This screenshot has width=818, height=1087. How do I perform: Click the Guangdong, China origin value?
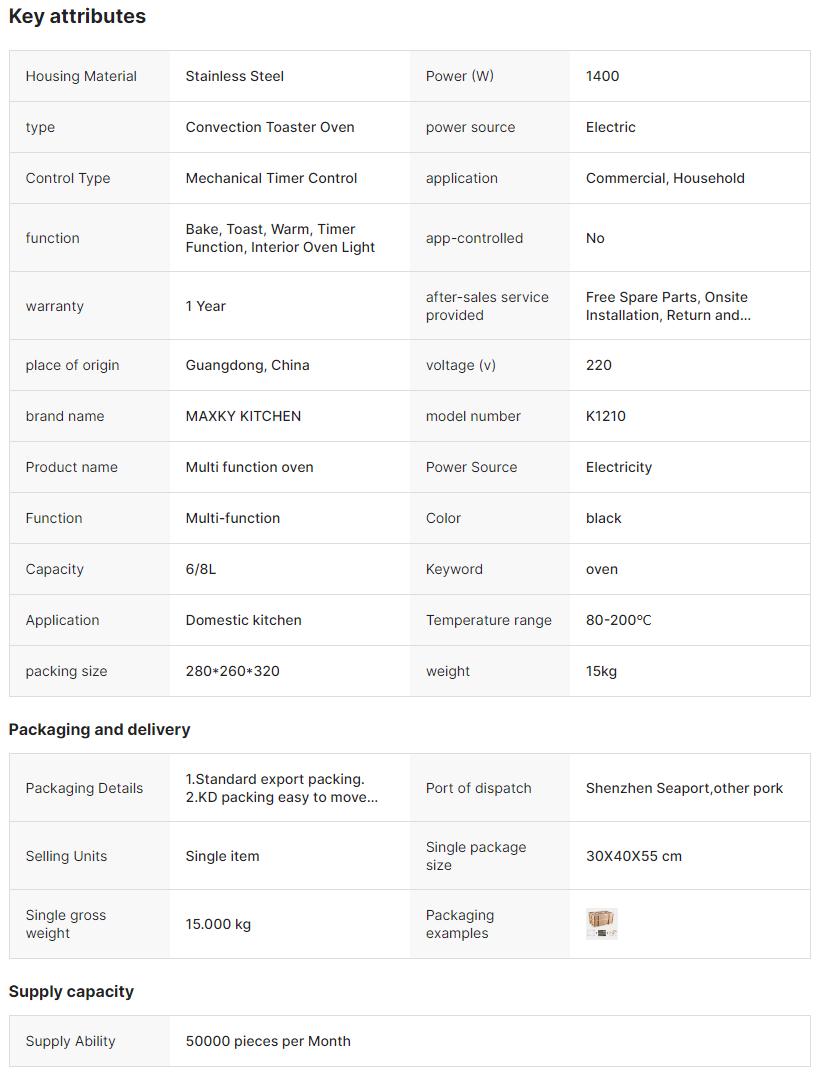click(247, 365)
